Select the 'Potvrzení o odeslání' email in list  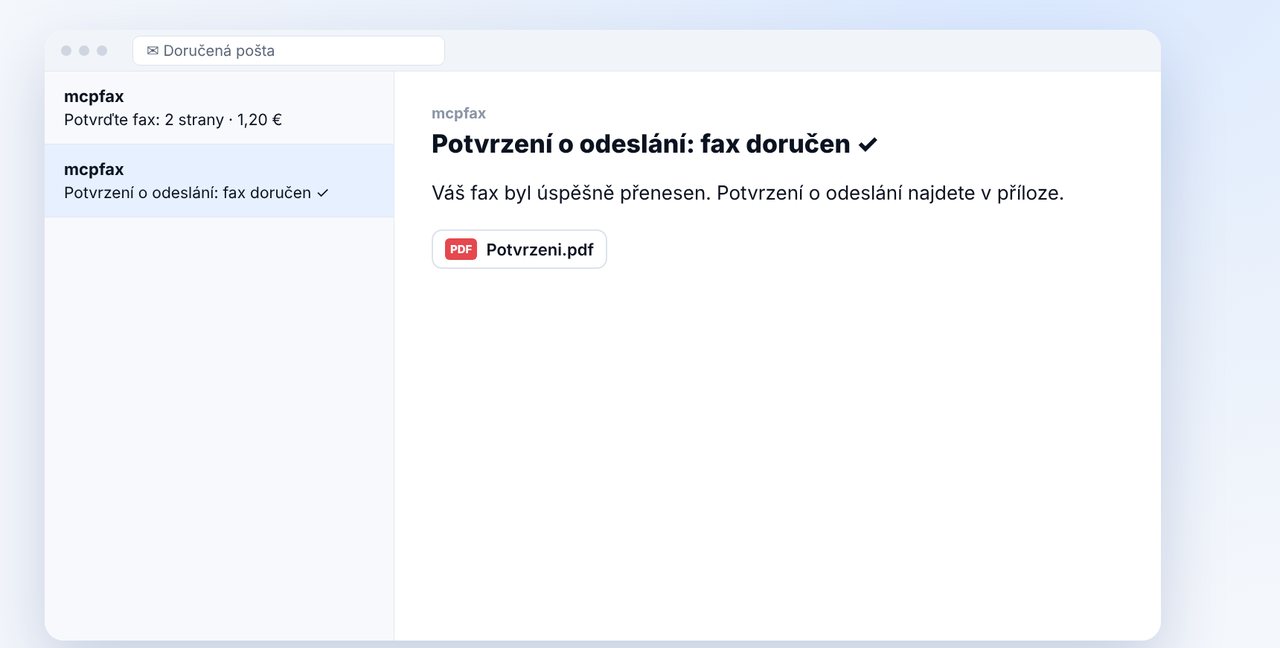click(219, 181)
